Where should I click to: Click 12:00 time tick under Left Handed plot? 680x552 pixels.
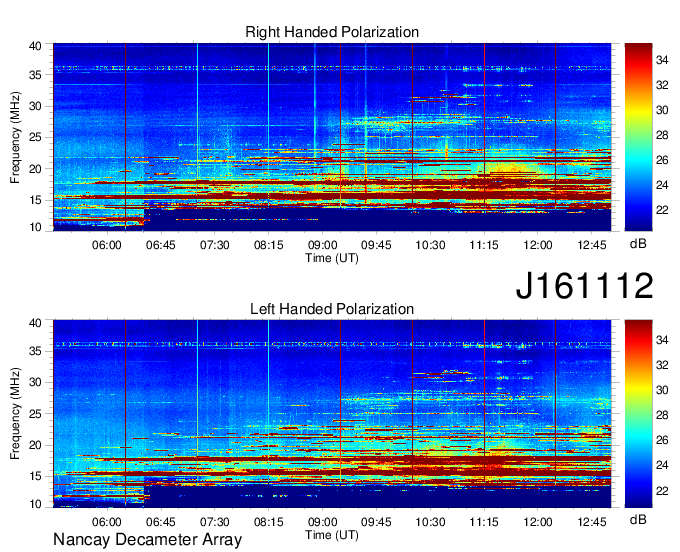click(x=538, y=522)
